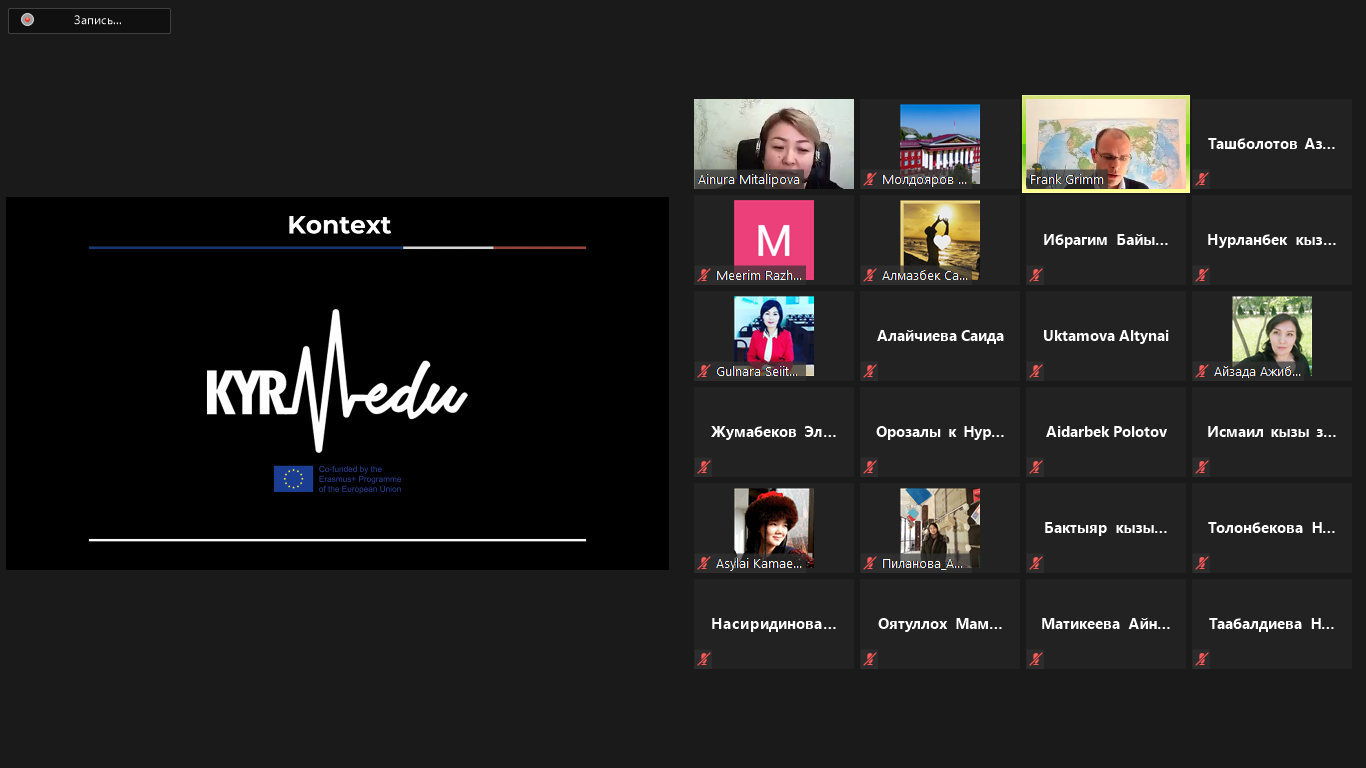Click the name Uktamova Altynai

pyautogui.click(x=1106, y=336)
